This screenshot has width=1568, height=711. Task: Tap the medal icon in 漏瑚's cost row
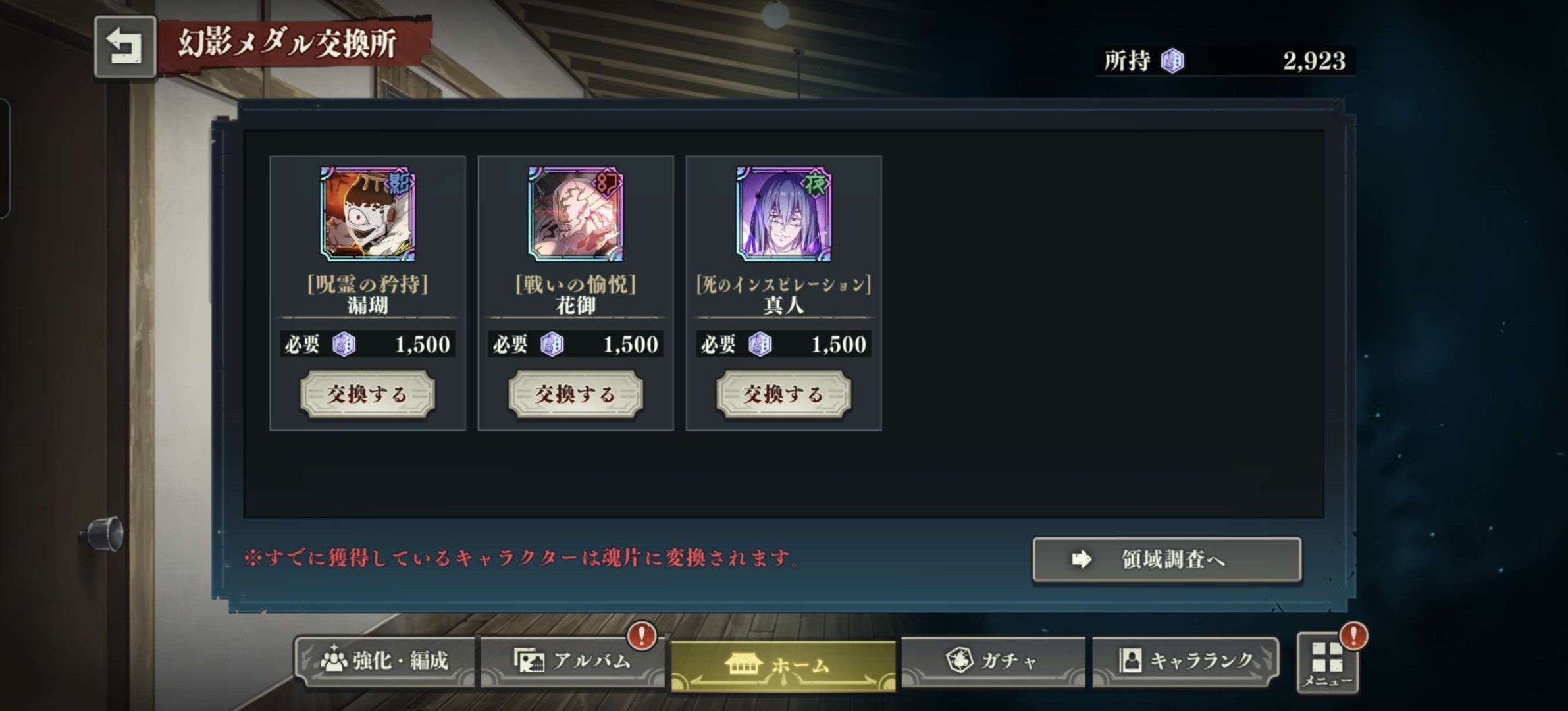[x=344, y=344]
